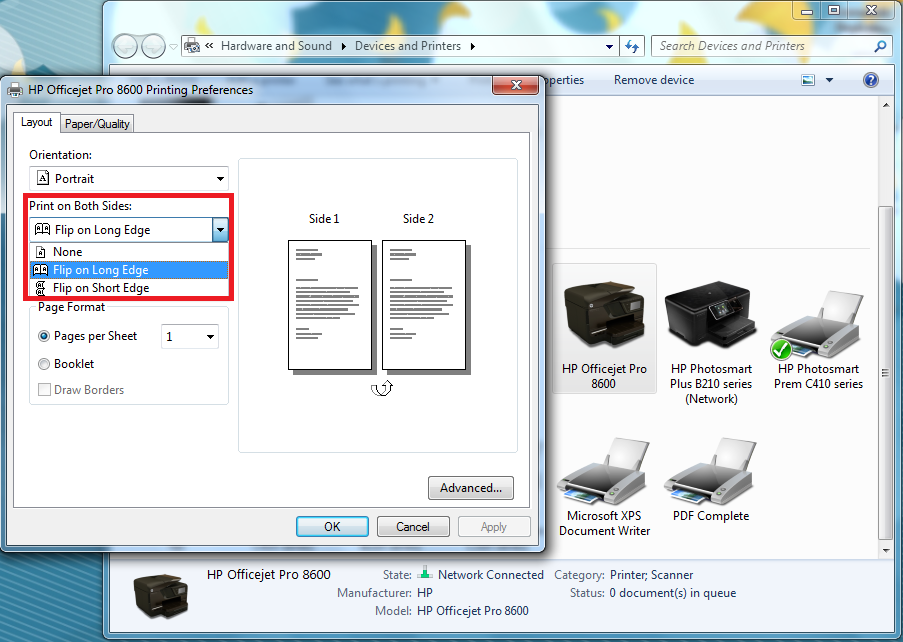Click the 0 document(s) in queue status
Viewport: 903px width, 642px height.
[x=673, y=593]
